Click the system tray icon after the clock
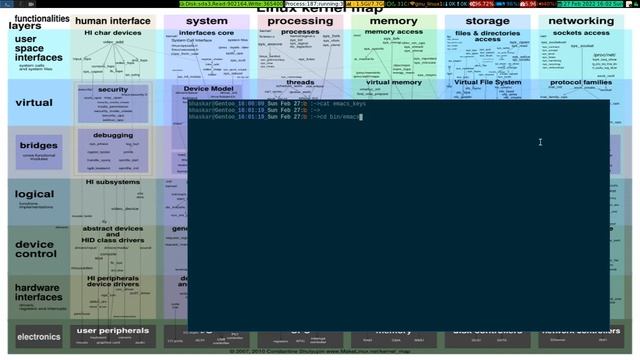640x360 pixels. 629,4
